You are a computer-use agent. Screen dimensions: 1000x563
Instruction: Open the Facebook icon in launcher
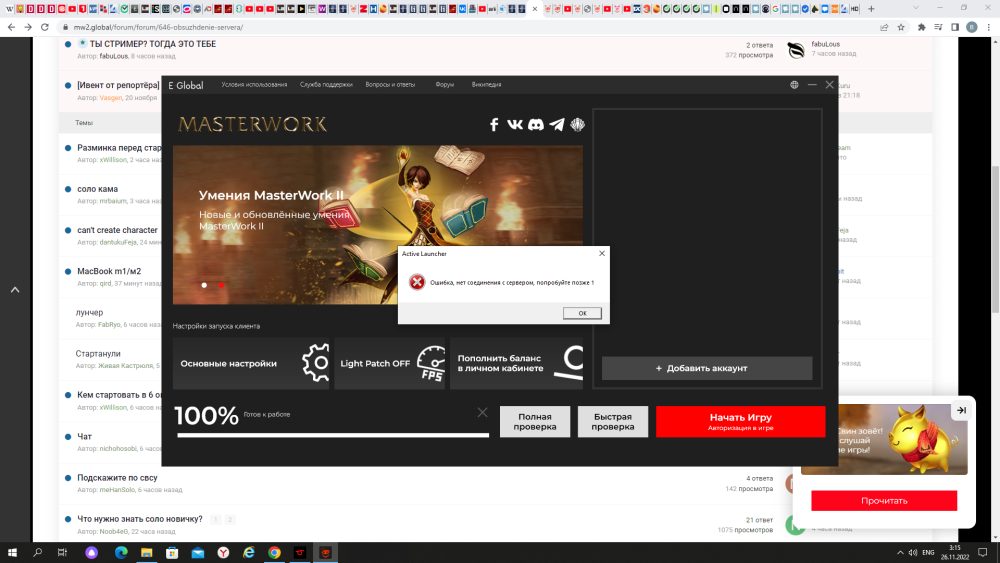coord(494,125)
